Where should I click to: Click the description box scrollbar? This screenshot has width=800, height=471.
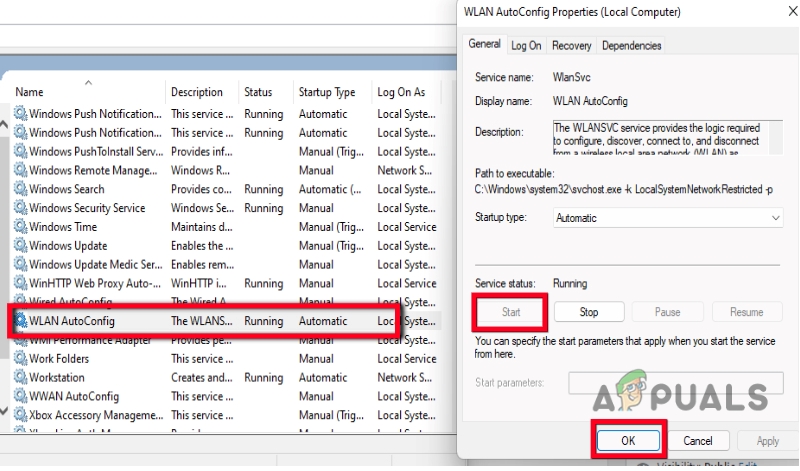point(776,137)
